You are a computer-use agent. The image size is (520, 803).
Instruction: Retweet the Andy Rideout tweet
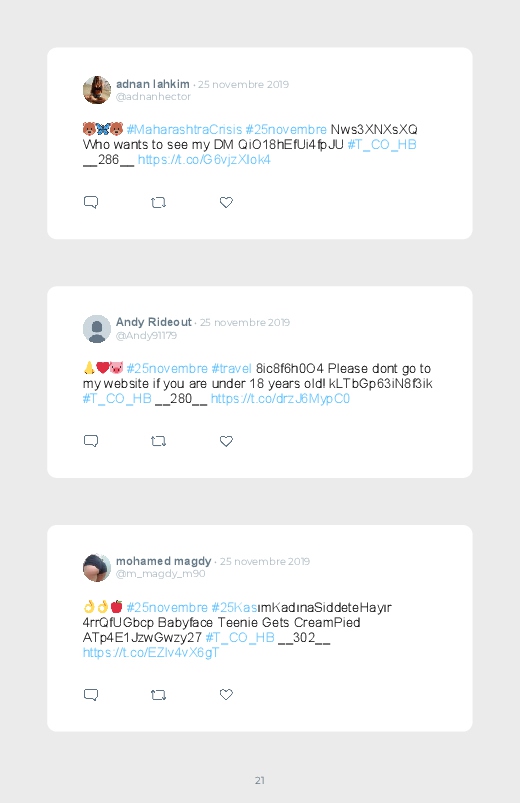[158, 441]
